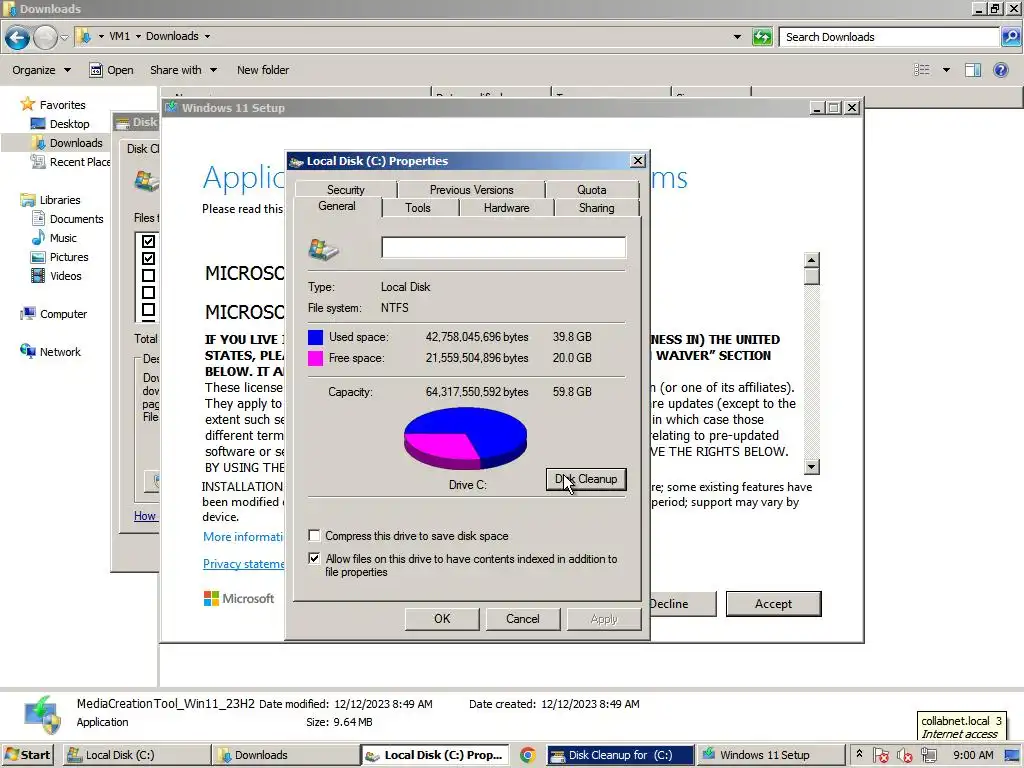Click Start button on taskbar

27,755
